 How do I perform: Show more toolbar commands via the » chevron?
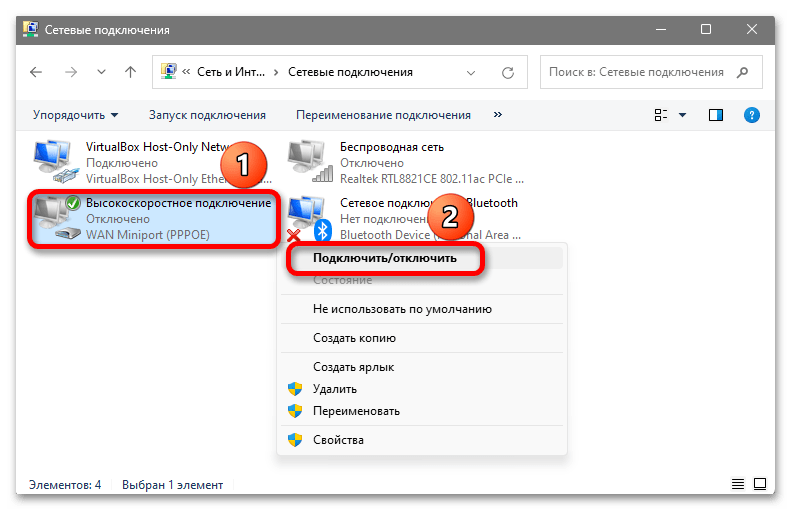pos(498,115)
